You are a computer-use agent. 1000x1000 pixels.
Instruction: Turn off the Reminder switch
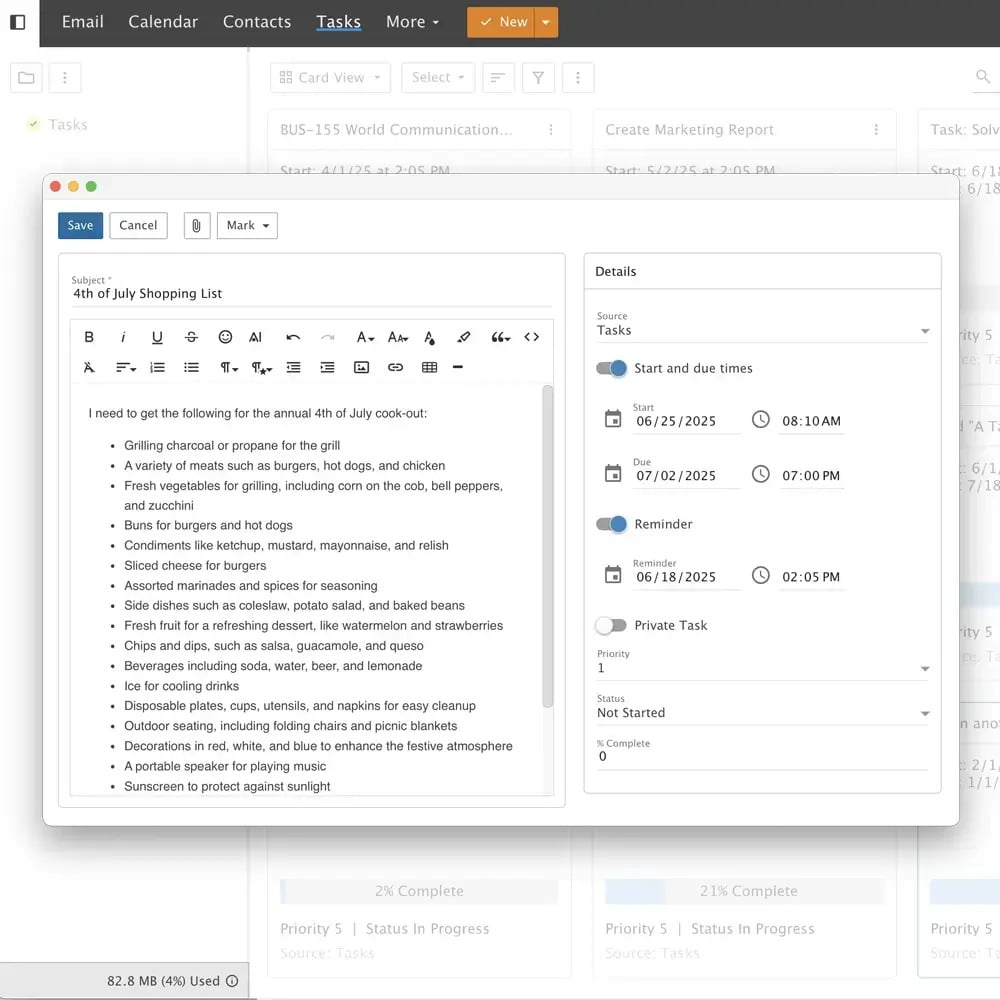tap(611, 524)
